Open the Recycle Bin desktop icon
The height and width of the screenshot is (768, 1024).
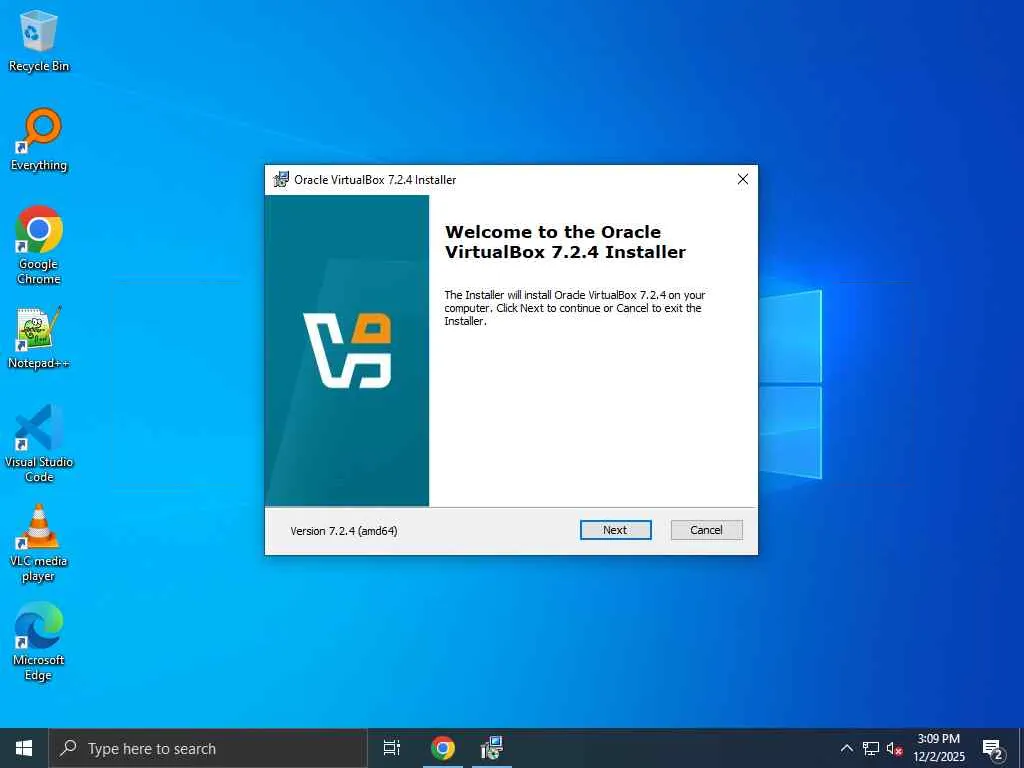pos(39,41)
